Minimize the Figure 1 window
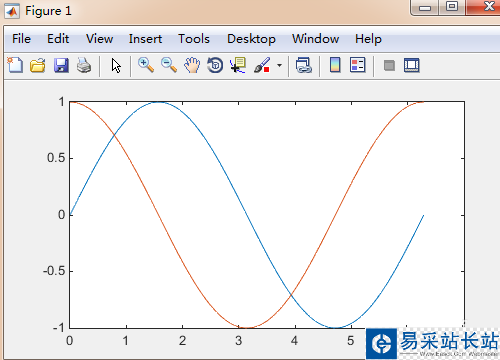 [x=425, y=7]
